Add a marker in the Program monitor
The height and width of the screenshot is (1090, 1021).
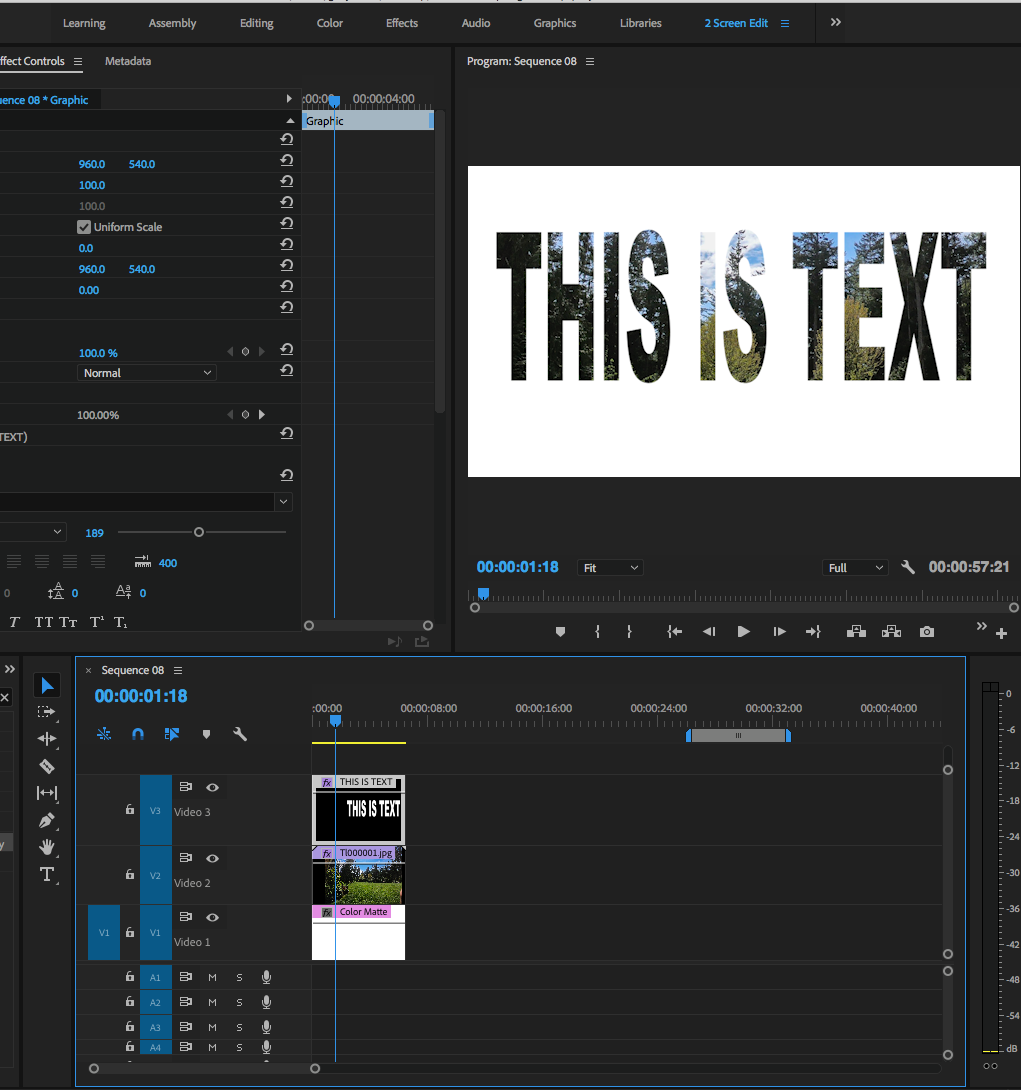[x=560, y=631]
